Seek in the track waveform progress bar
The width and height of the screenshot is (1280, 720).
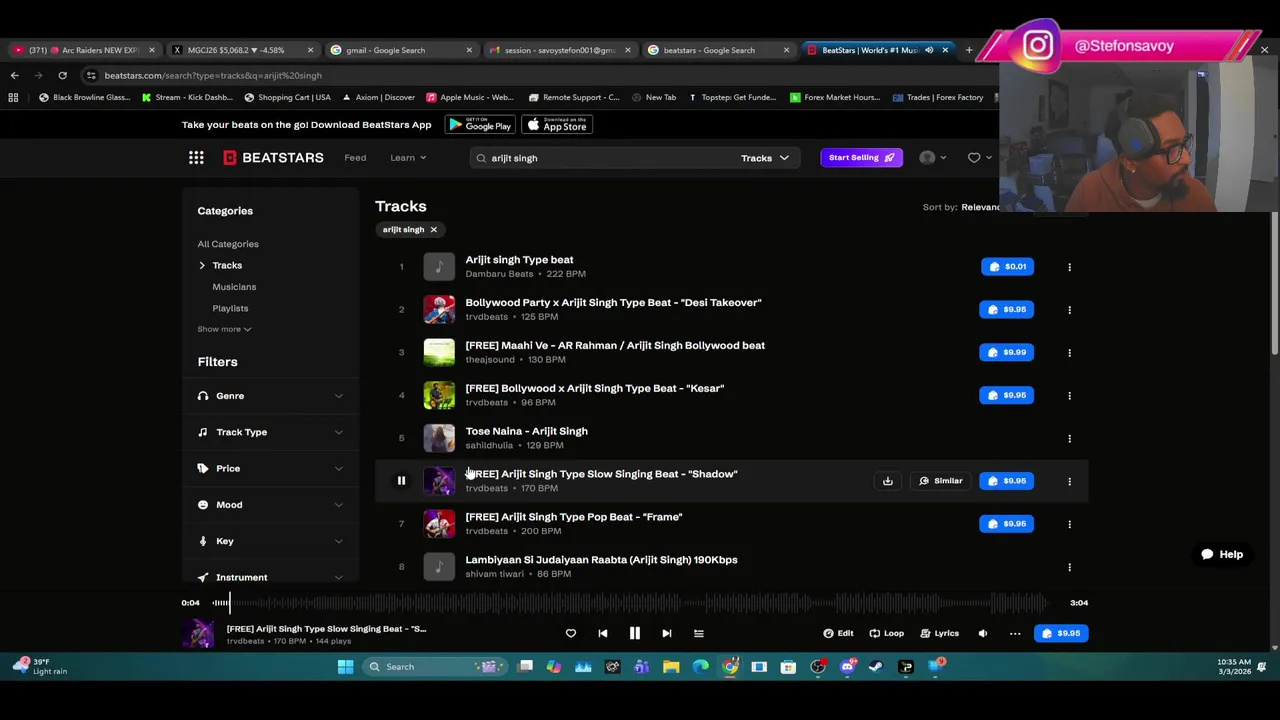tap(630, 603)
